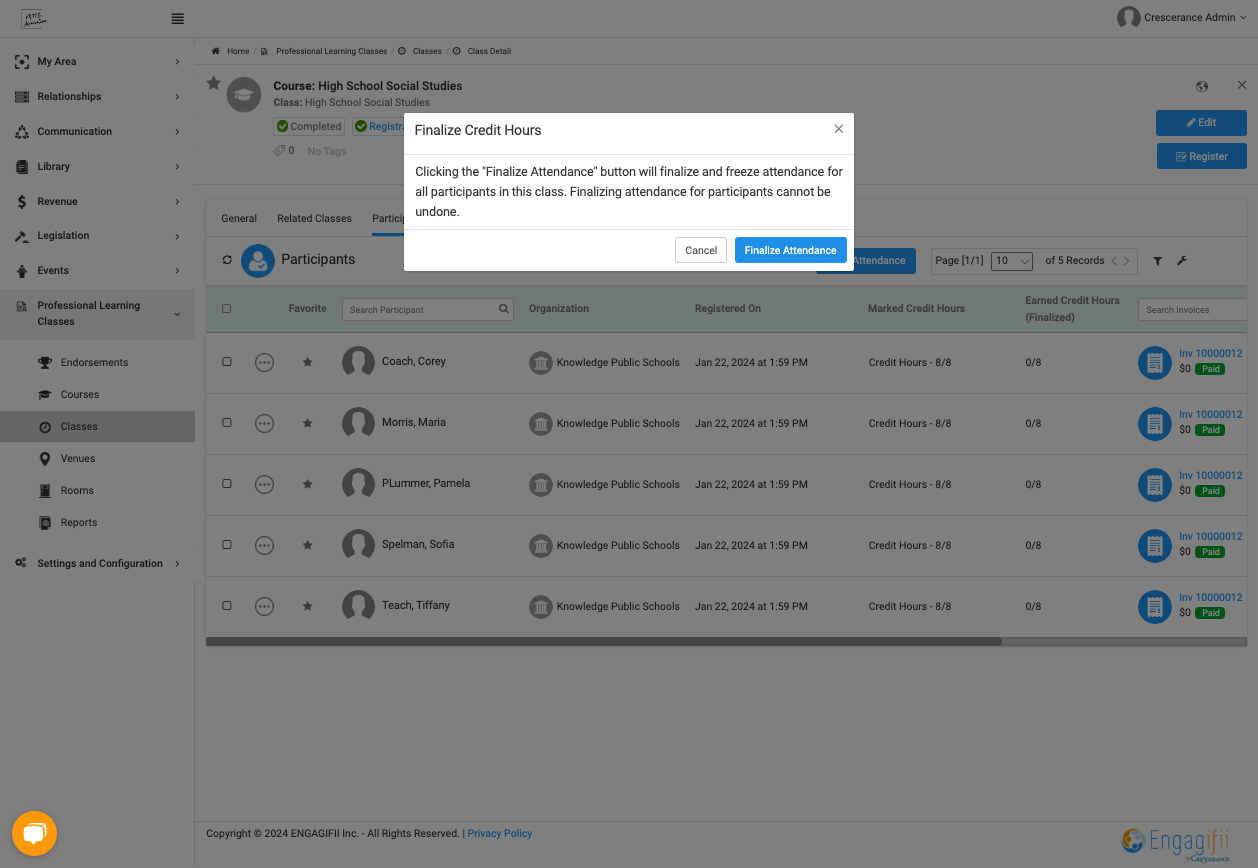Click the Home icon in breadcrumb
The height and width of the screenshot is (868, 1258).
tap(216, 51)
